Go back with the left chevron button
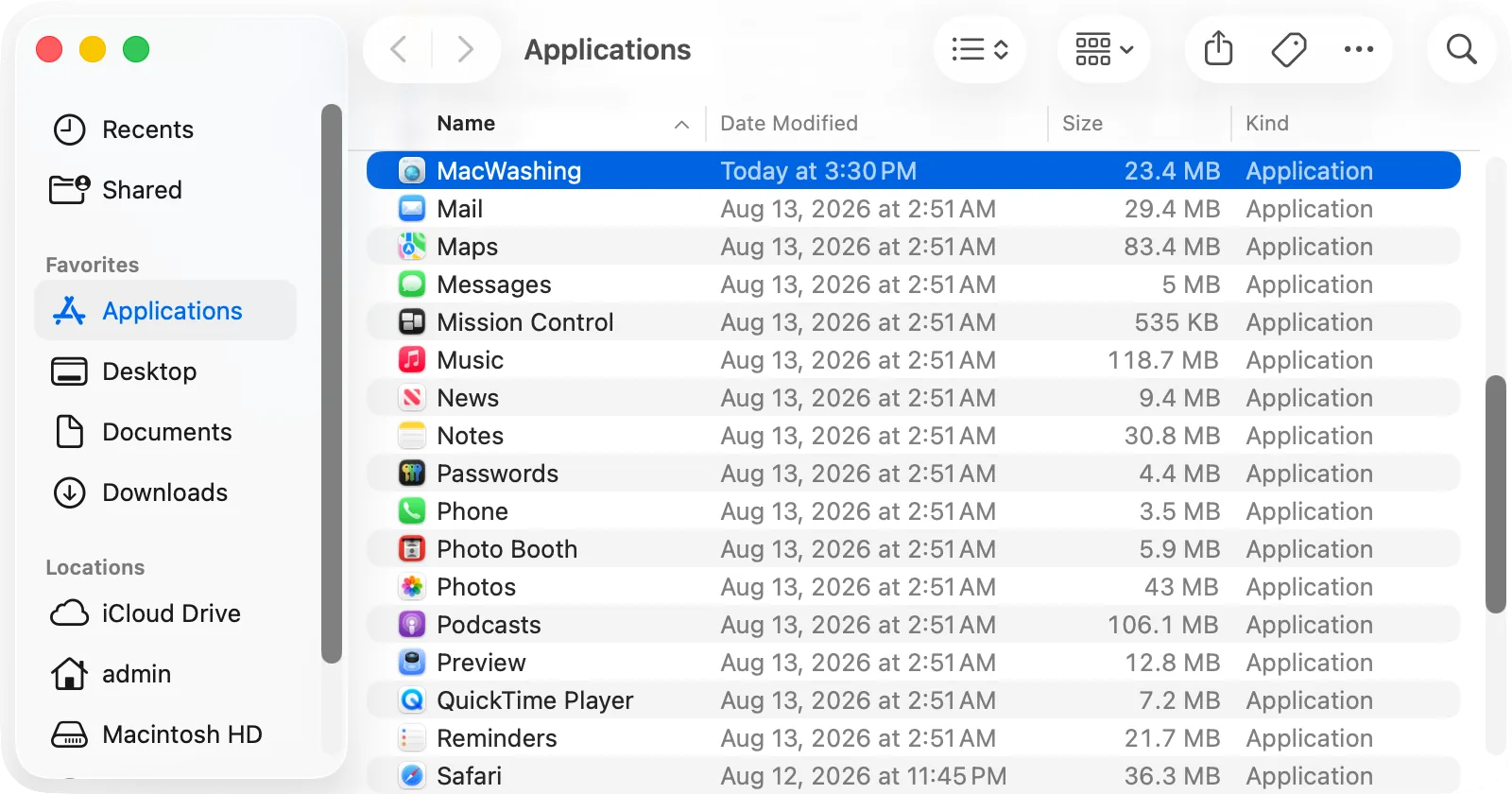 [399, 49]
